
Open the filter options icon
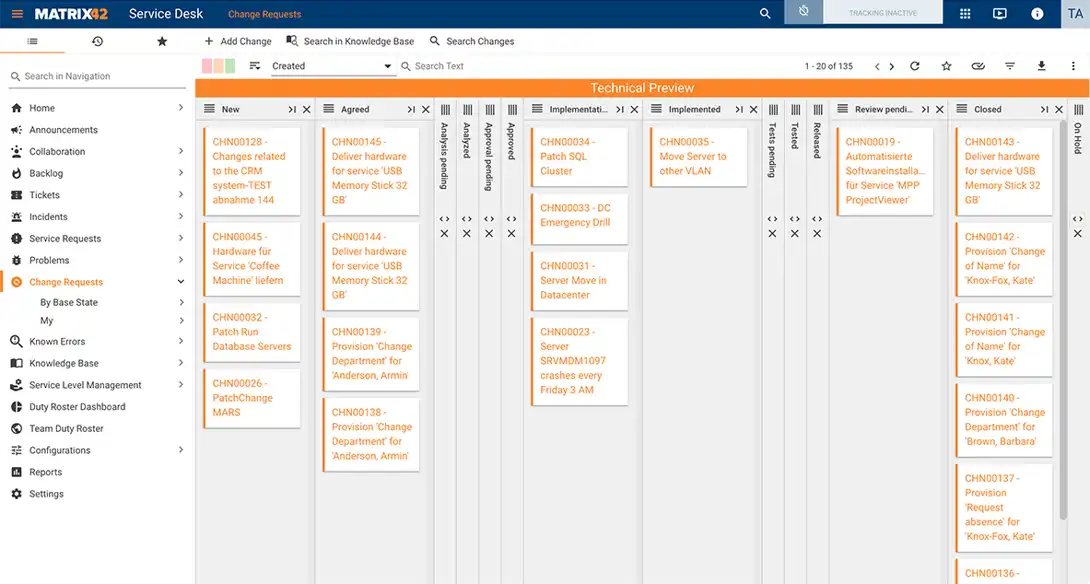pos(1009,65)
